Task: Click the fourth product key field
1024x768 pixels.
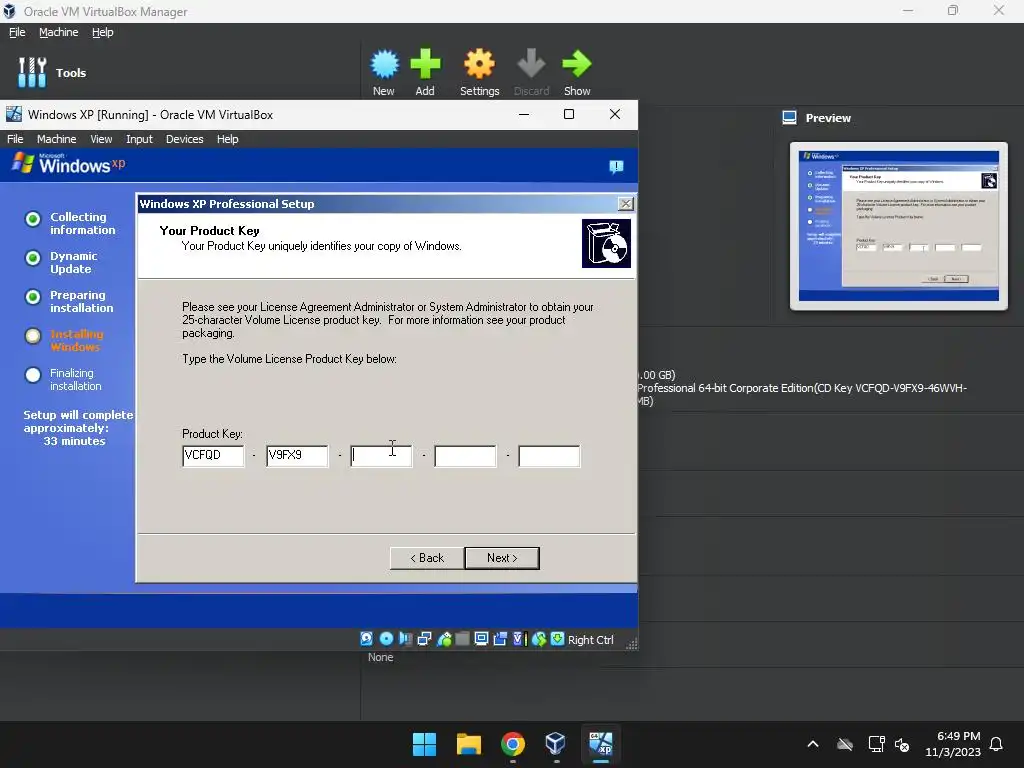Action: pyautogui.click(x=465, y=456)
